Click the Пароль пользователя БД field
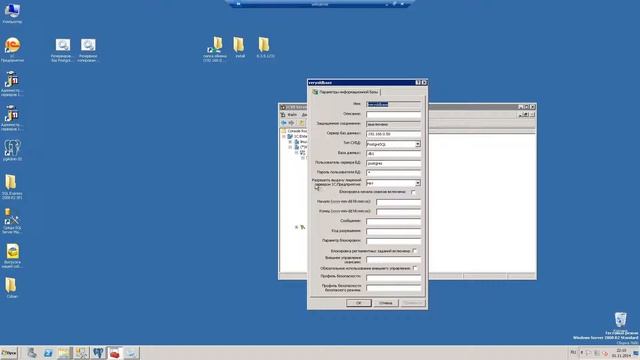The height and width of the screenshot is (360, 640). pyautogui.click(x=393, y=173)
